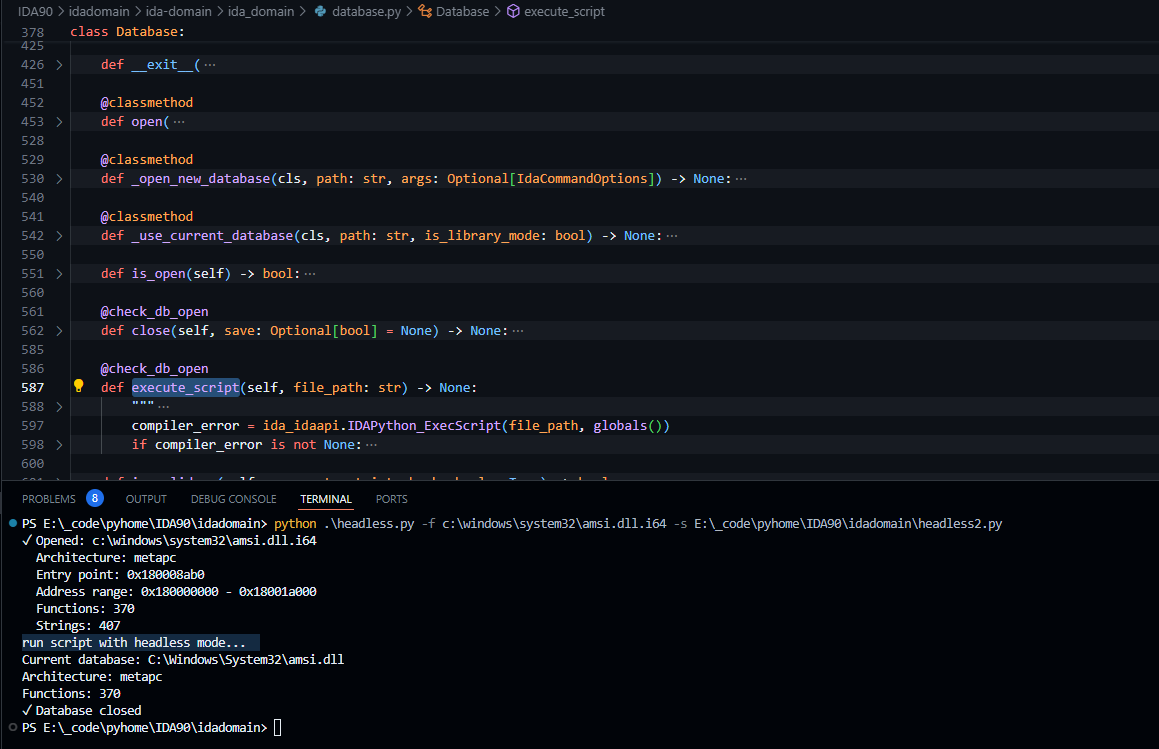Click the terminal prompt input cursor
This screenshot has width=1159, height=749.
[278, 728]
